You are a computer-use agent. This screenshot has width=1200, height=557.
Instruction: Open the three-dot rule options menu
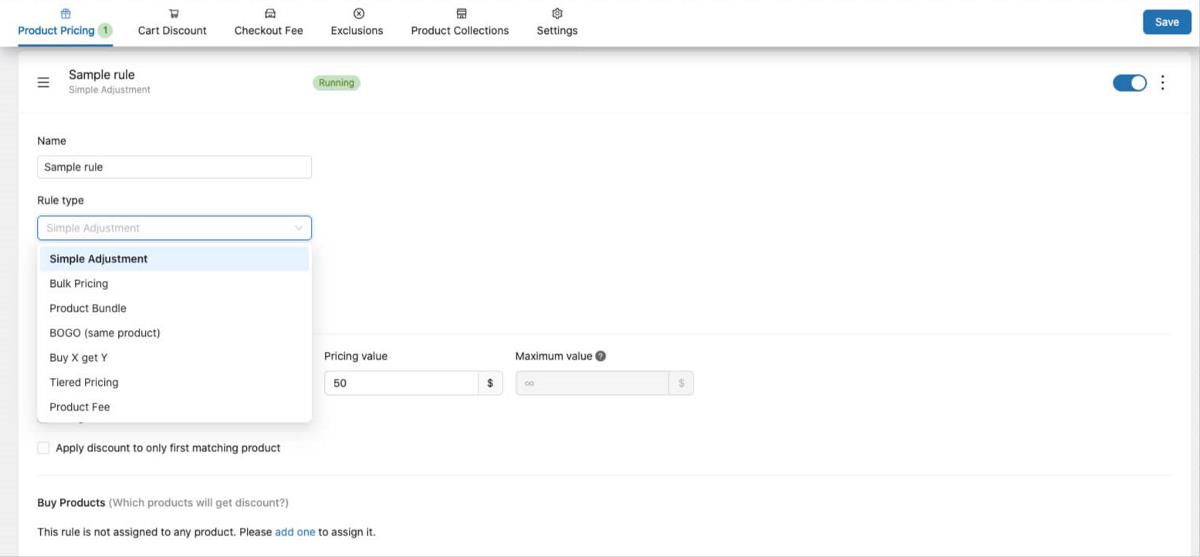[x=1162, y=83]
